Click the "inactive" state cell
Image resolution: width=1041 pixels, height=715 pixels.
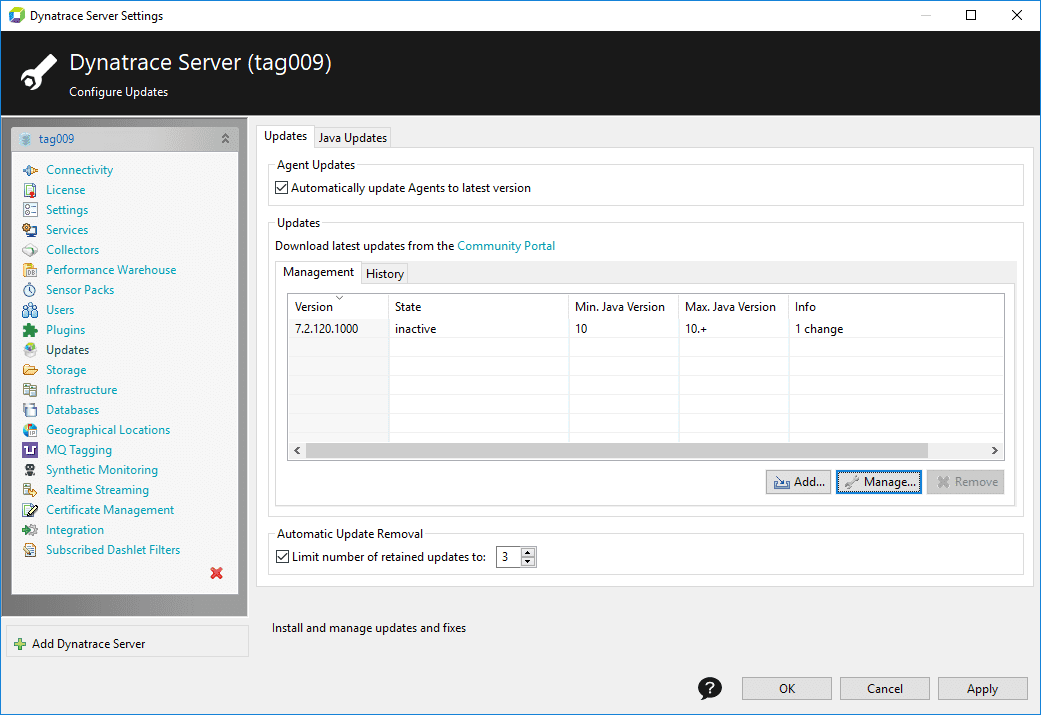tap(416, 329)
